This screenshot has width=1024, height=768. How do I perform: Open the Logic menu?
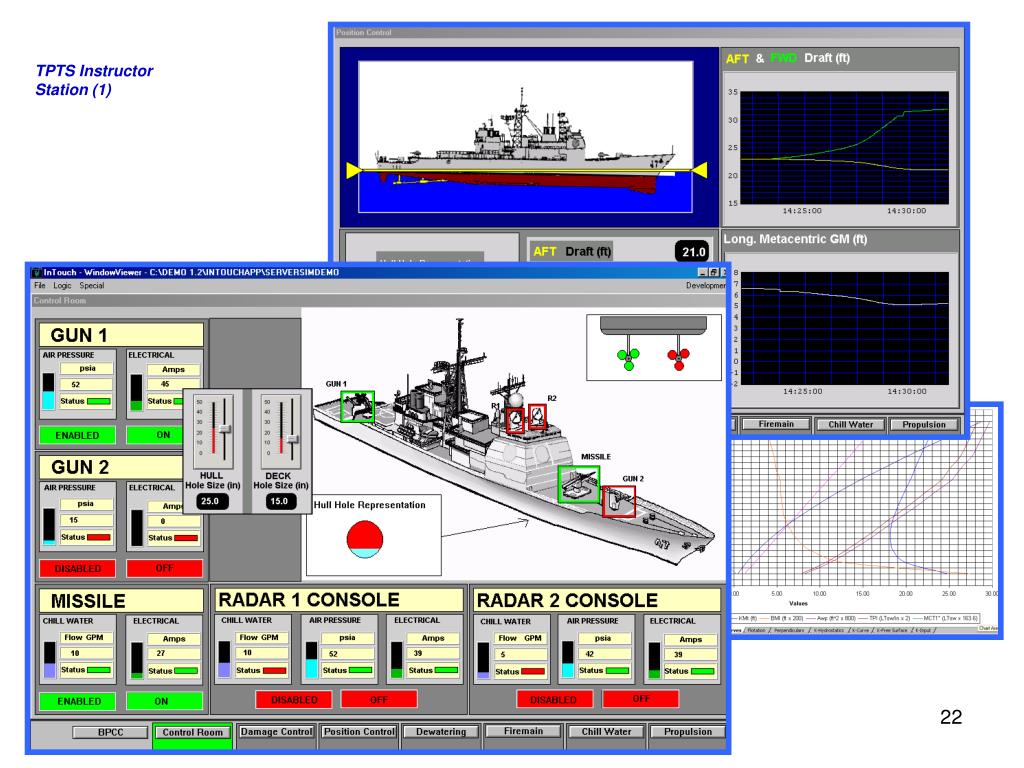point(62,285)
